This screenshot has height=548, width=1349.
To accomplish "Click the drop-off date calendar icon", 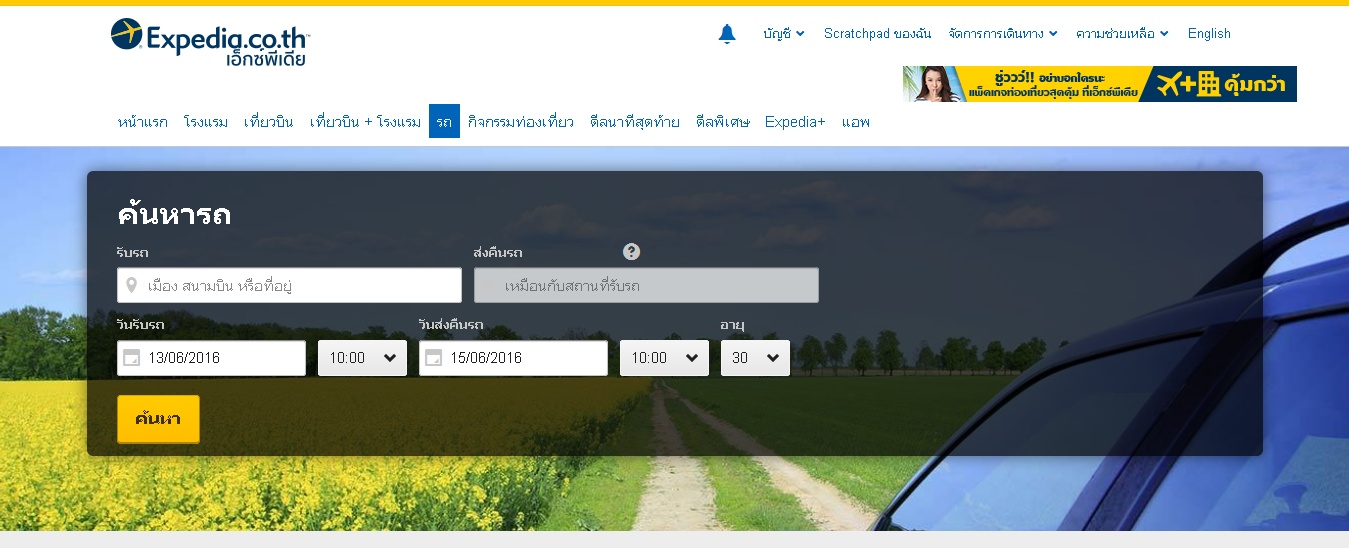I will [x=434, y=358].
